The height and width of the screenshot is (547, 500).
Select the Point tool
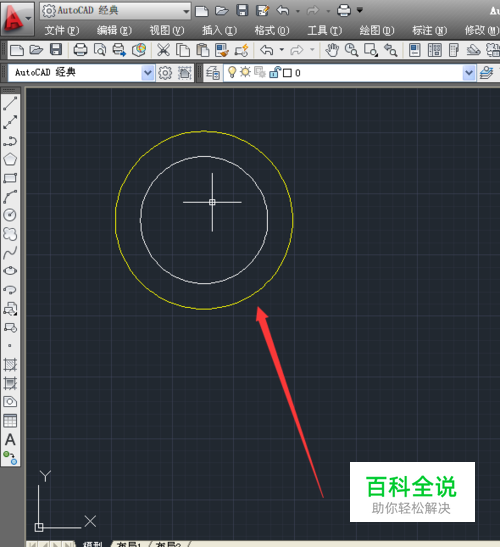(10, 345)
